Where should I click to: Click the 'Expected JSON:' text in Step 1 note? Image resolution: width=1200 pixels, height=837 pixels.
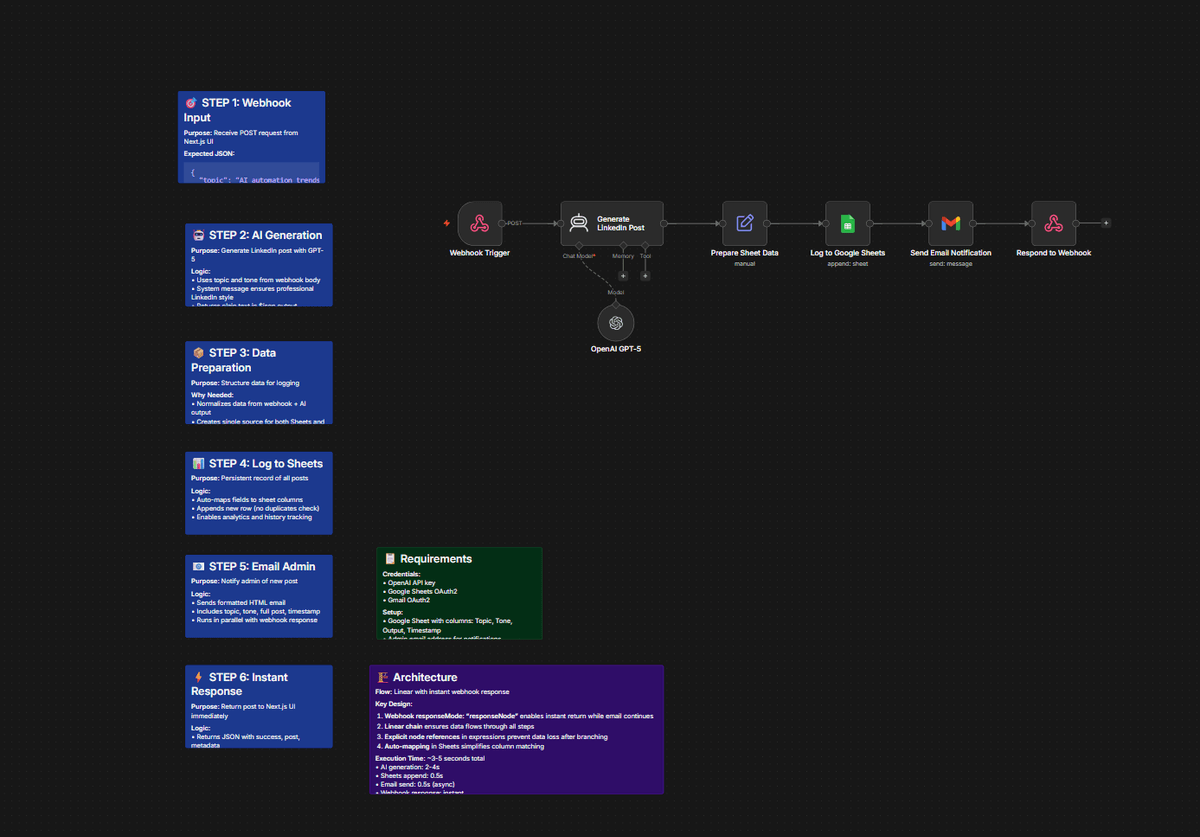(x=209, y=154)
